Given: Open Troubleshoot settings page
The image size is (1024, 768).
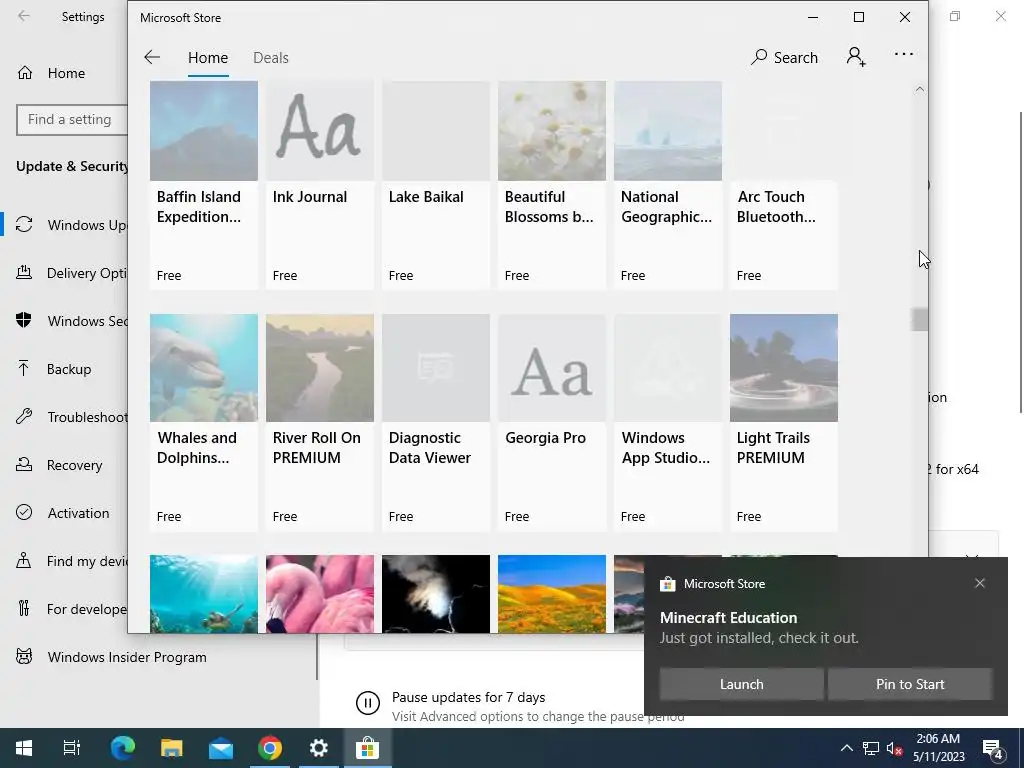Looking at the screenshot, I should [72, 417].
